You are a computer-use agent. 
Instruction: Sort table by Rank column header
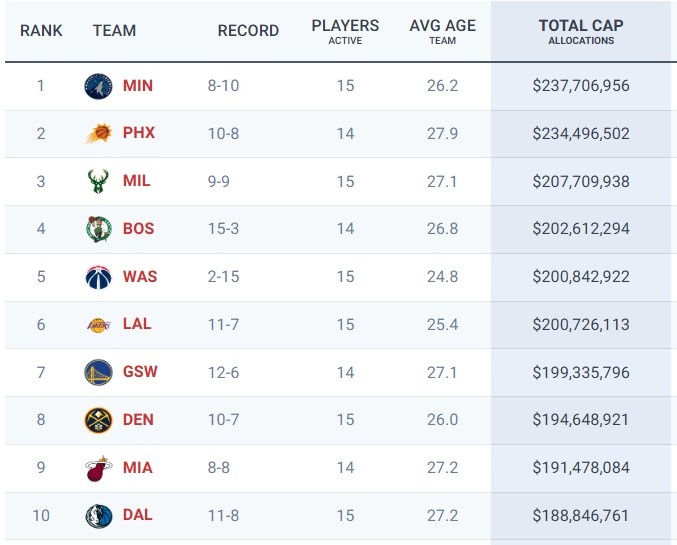41,31
